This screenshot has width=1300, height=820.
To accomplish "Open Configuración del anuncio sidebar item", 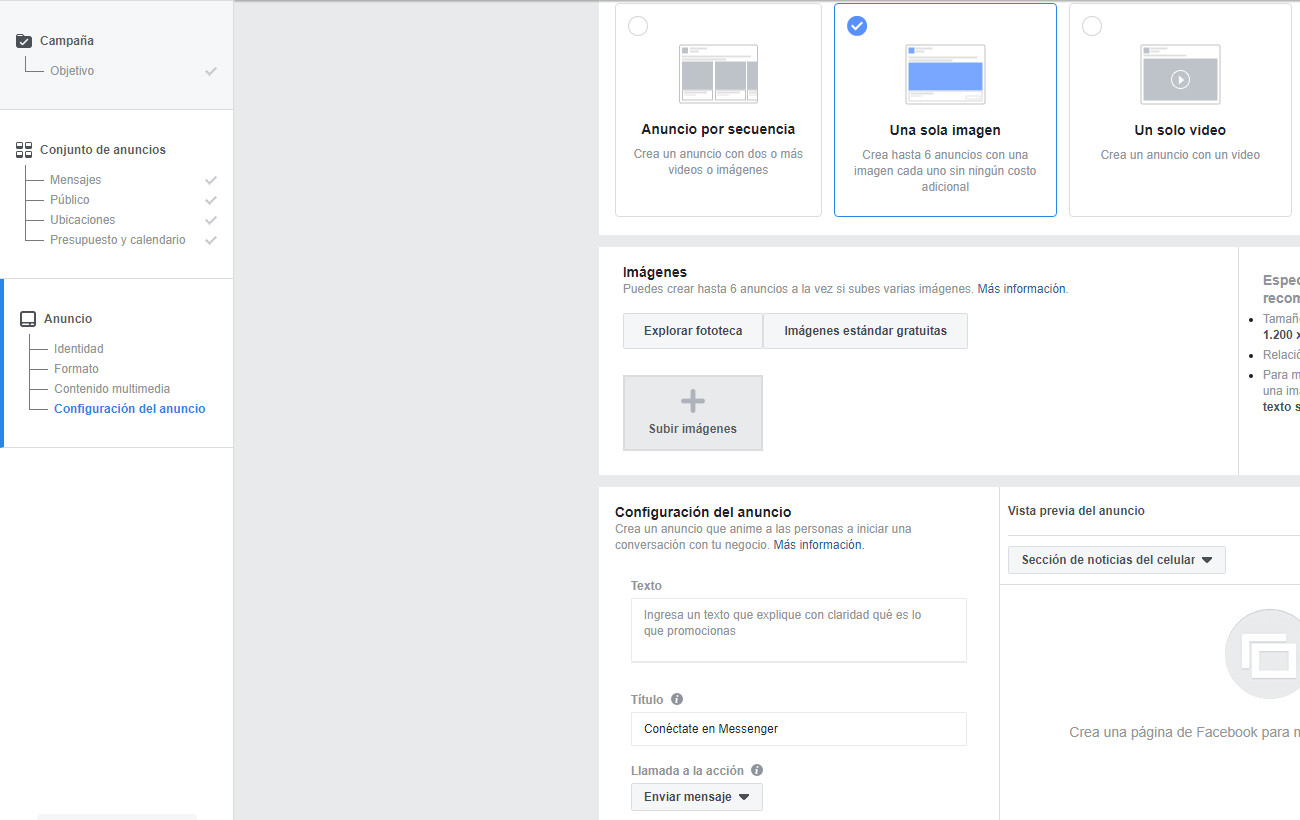I will [x=129, y=409].
